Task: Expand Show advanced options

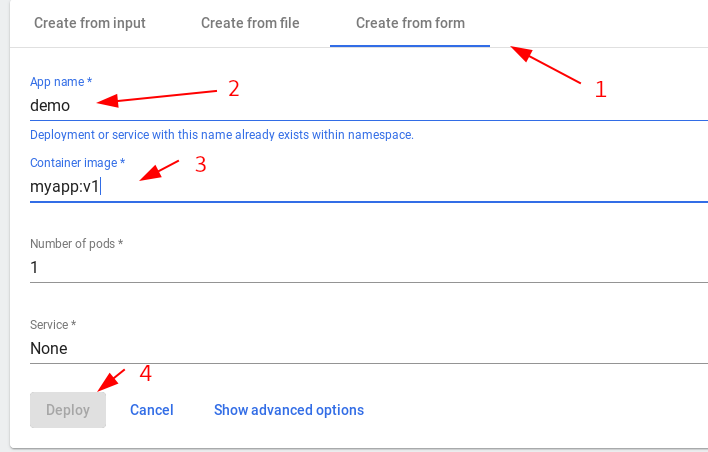Action: 289,410
